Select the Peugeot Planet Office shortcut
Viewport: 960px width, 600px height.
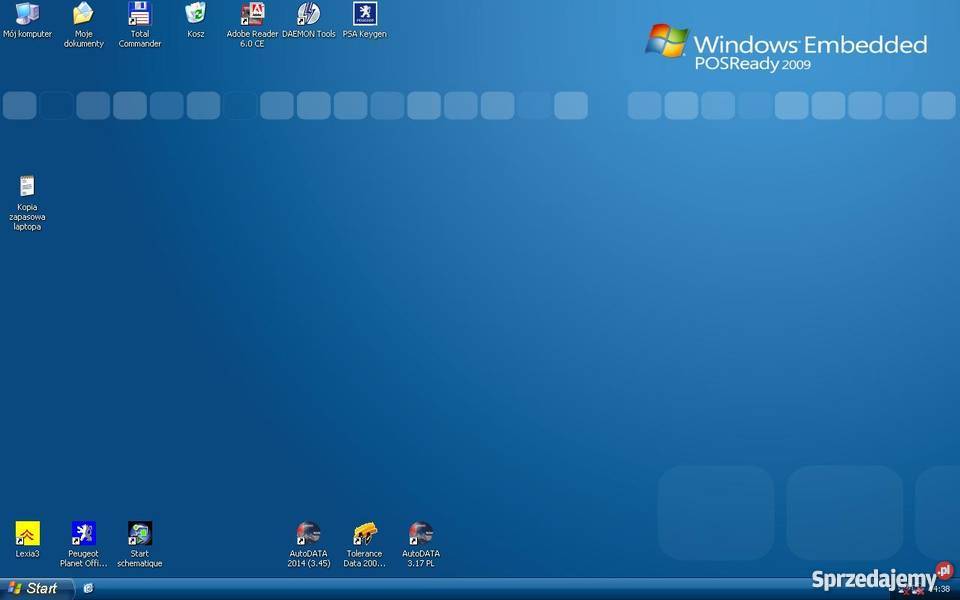pyautogui.click(x=83, y=533)
